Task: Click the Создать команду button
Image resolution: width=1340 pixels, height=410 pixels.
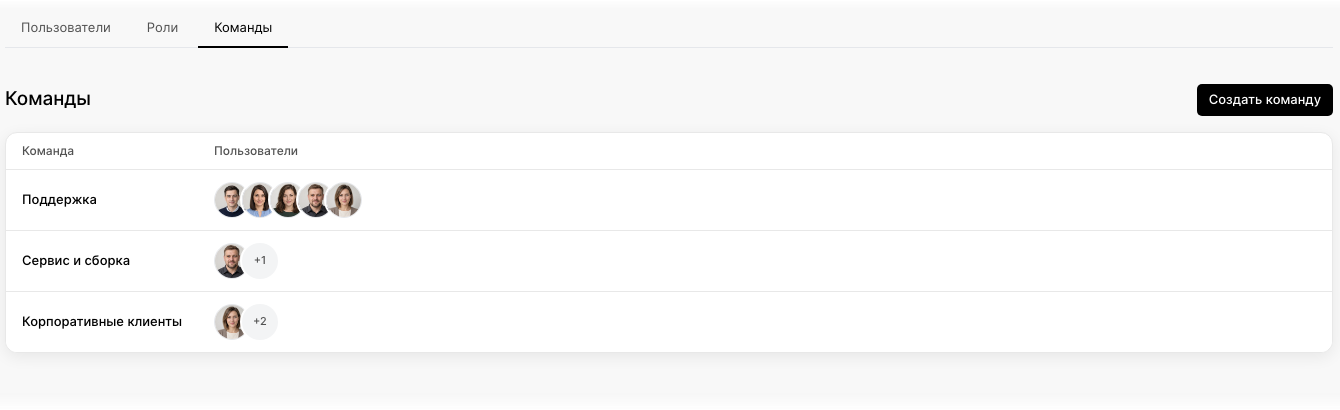Action: click(1265, 100)
